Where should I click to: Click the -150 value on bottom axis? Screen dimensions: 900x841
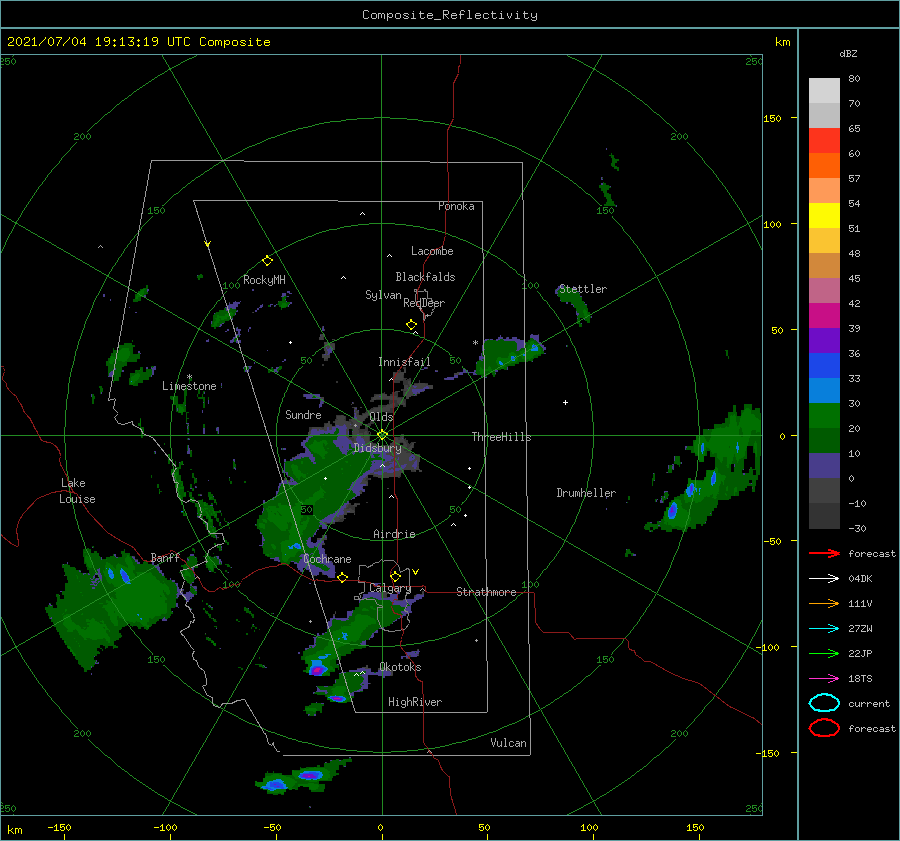59,827
